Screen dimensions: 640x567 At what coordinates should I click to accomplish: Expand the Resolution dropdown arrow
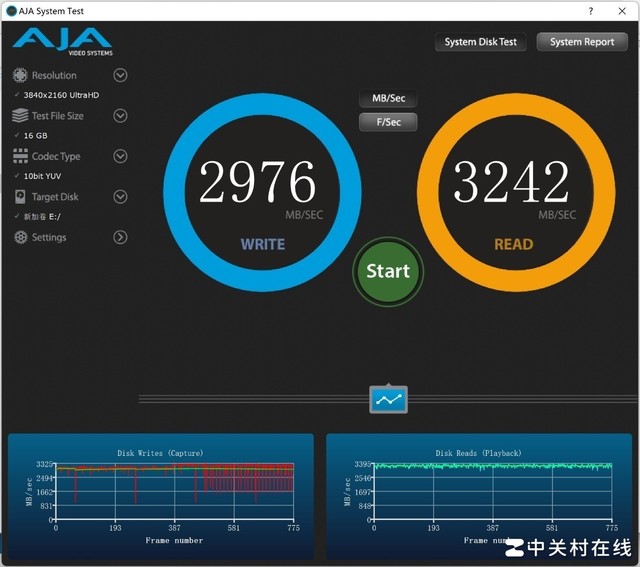[x=120, y=75]
